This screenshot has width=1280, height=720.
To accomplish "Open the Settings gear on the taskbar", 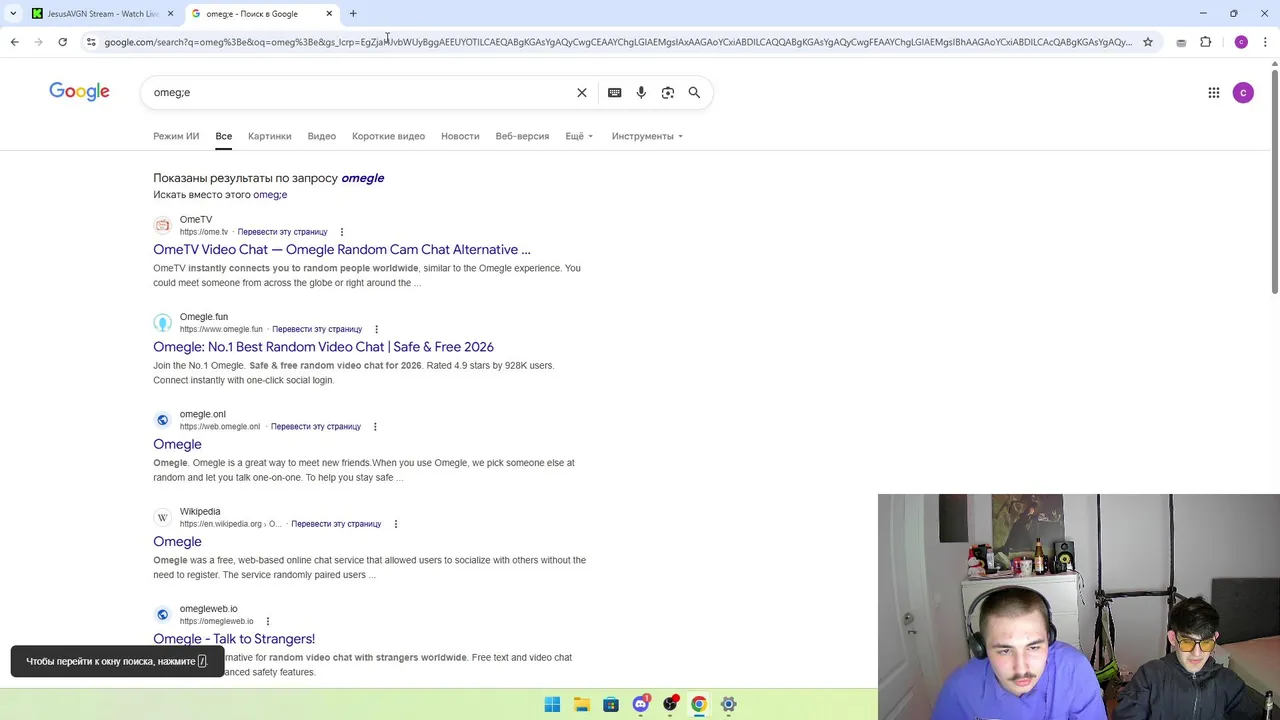I will [729, 705].
